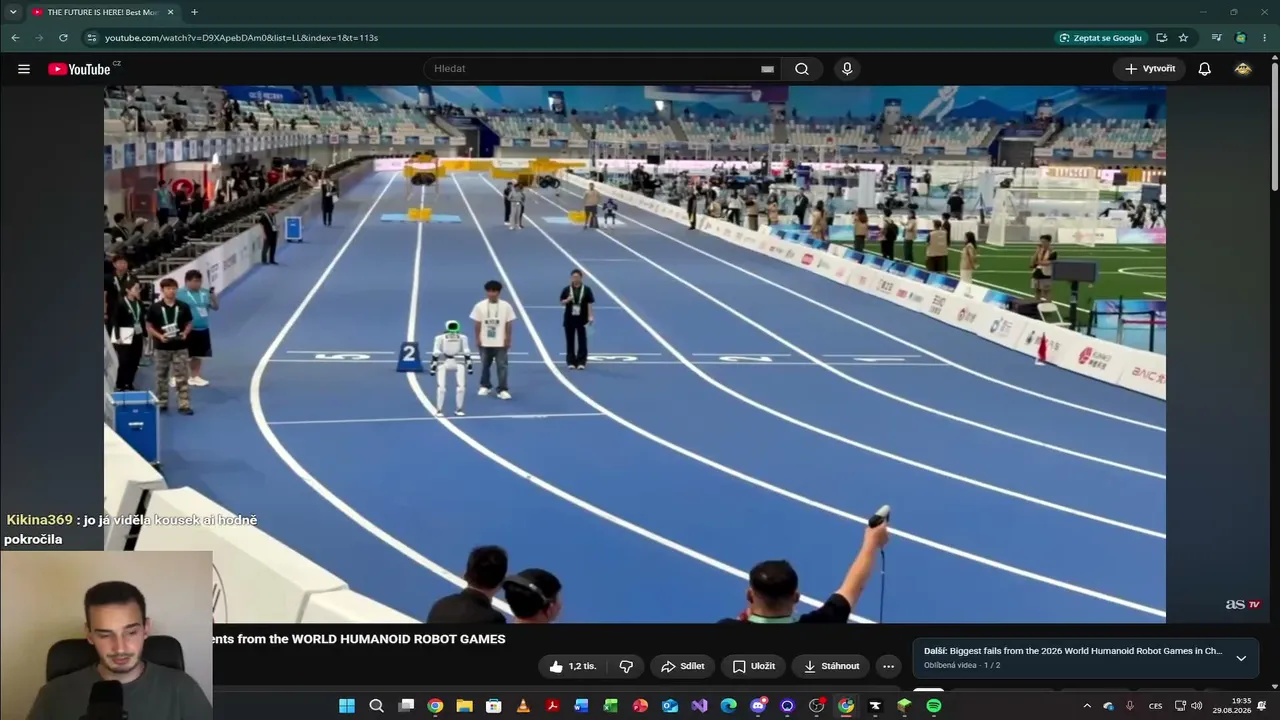
Task: Open browser tab search dropdown
Action: 13,12
